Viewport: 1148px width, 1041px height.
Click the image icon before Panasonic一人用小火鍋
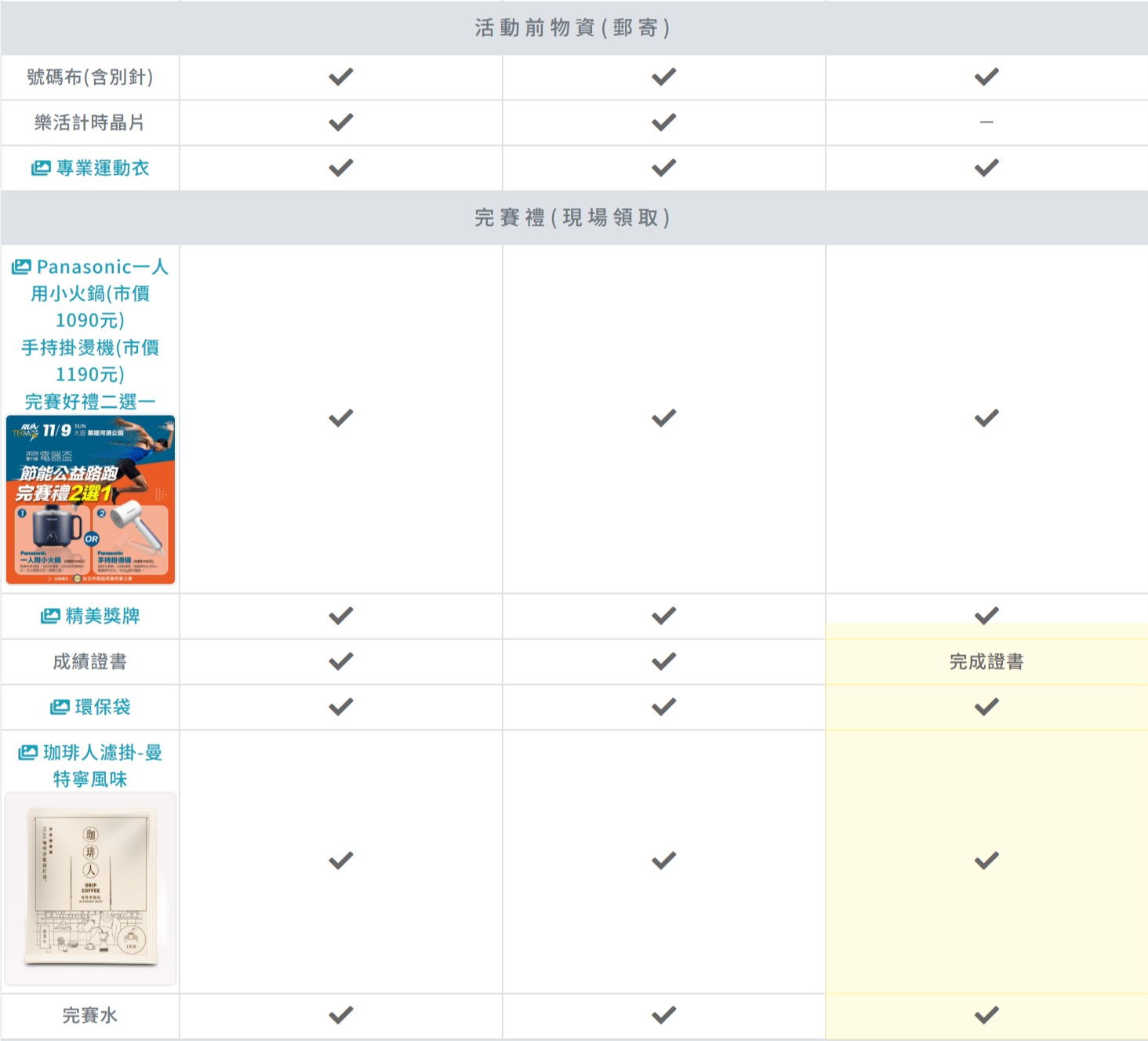coord(21,267)
